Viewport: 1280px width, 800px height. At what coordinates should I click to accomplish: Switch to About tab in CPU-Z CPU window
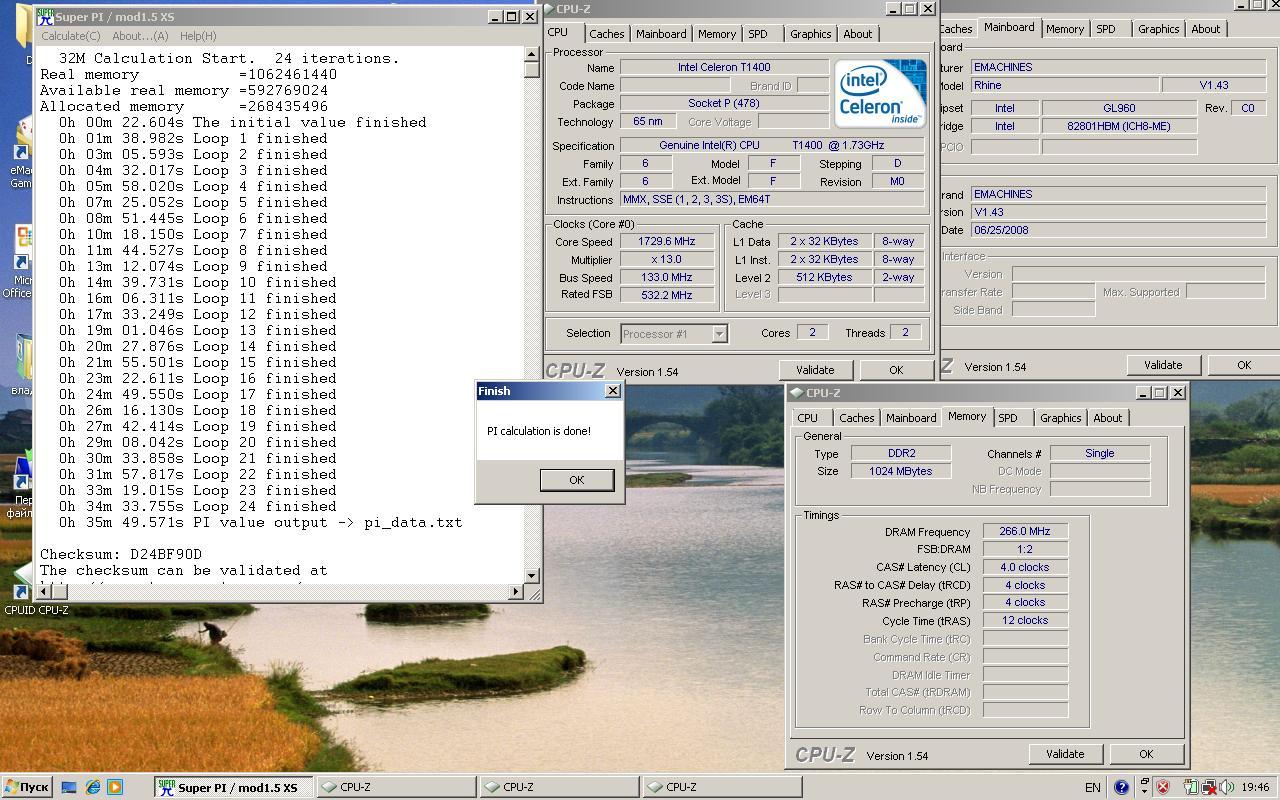pyautogui.click(x=857, y=34)
